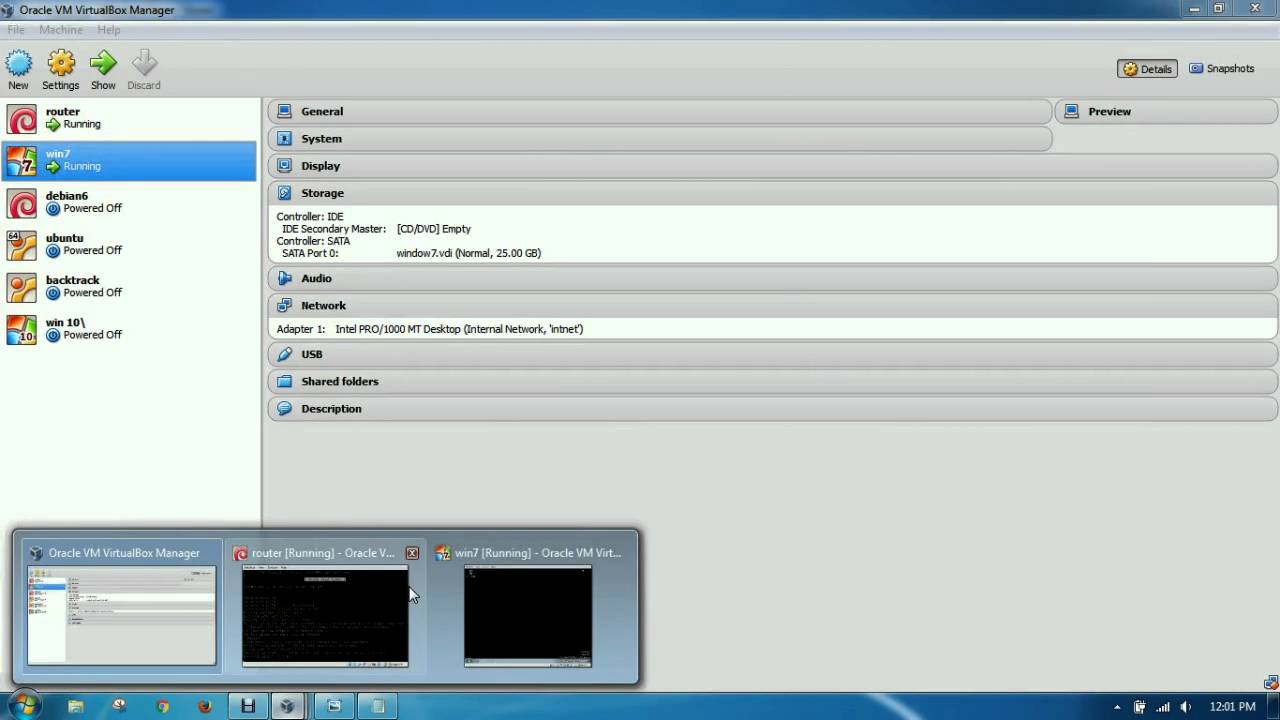Click the router Debian swirl OS icon
This screenshot has width=1280, height=720.
(22, 119)
